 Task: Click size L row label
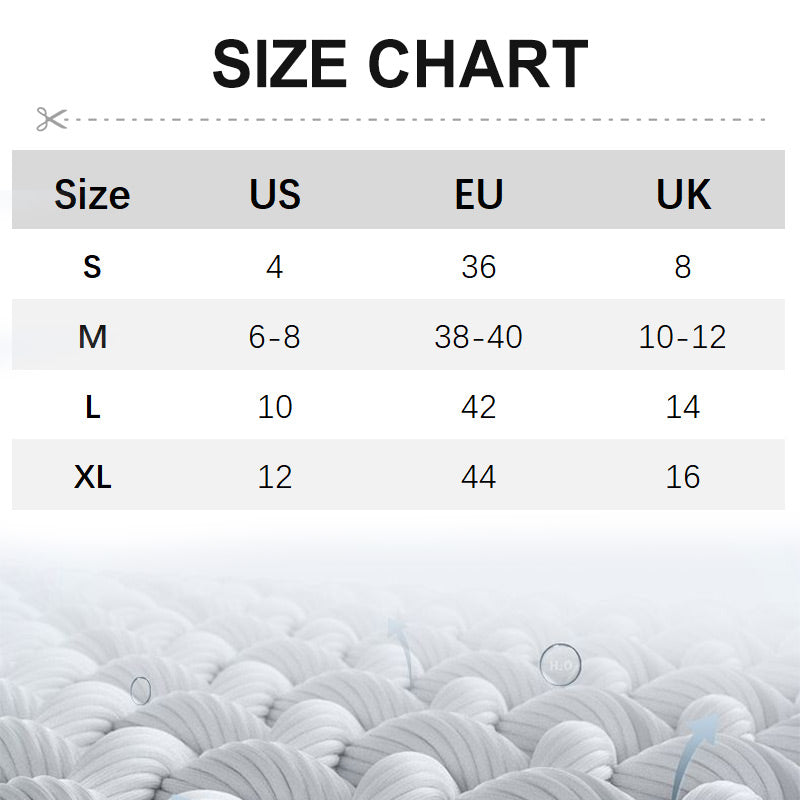(x=92, y=407)
